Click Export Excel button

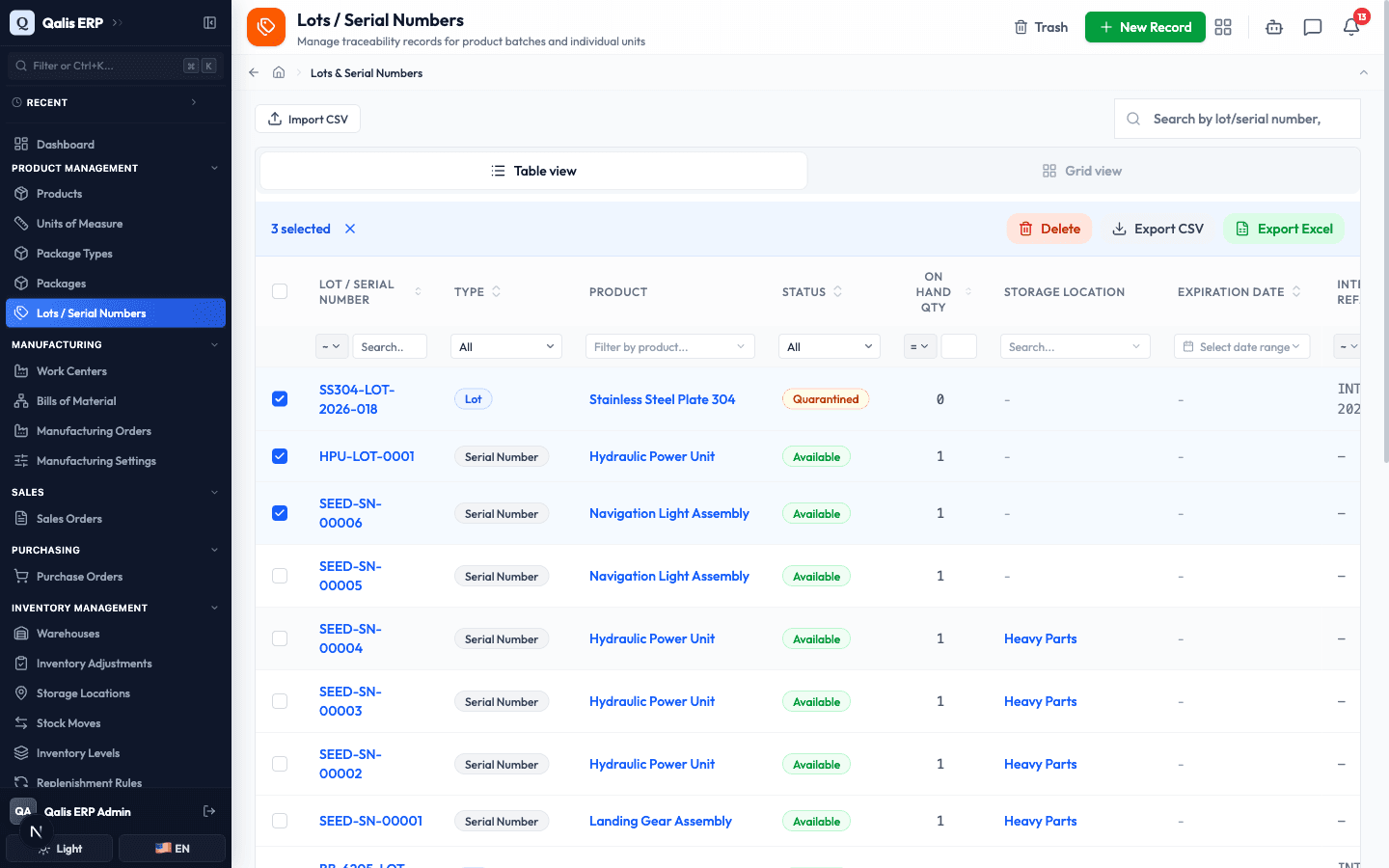click(x=1284, y=229)
